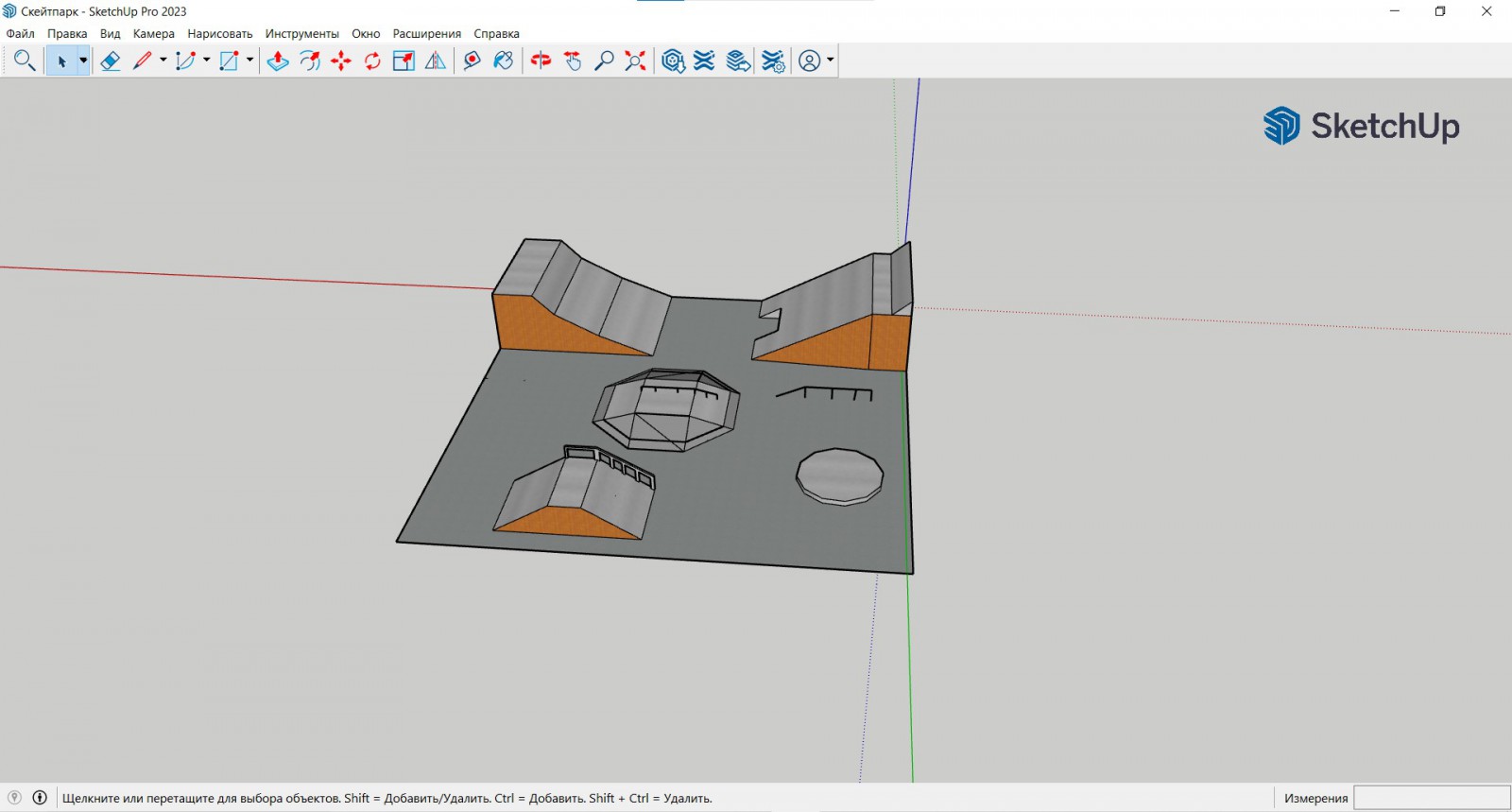1512x812 pixels.
Task: Choose the Push/Pull tool
Action: (278, 61)
